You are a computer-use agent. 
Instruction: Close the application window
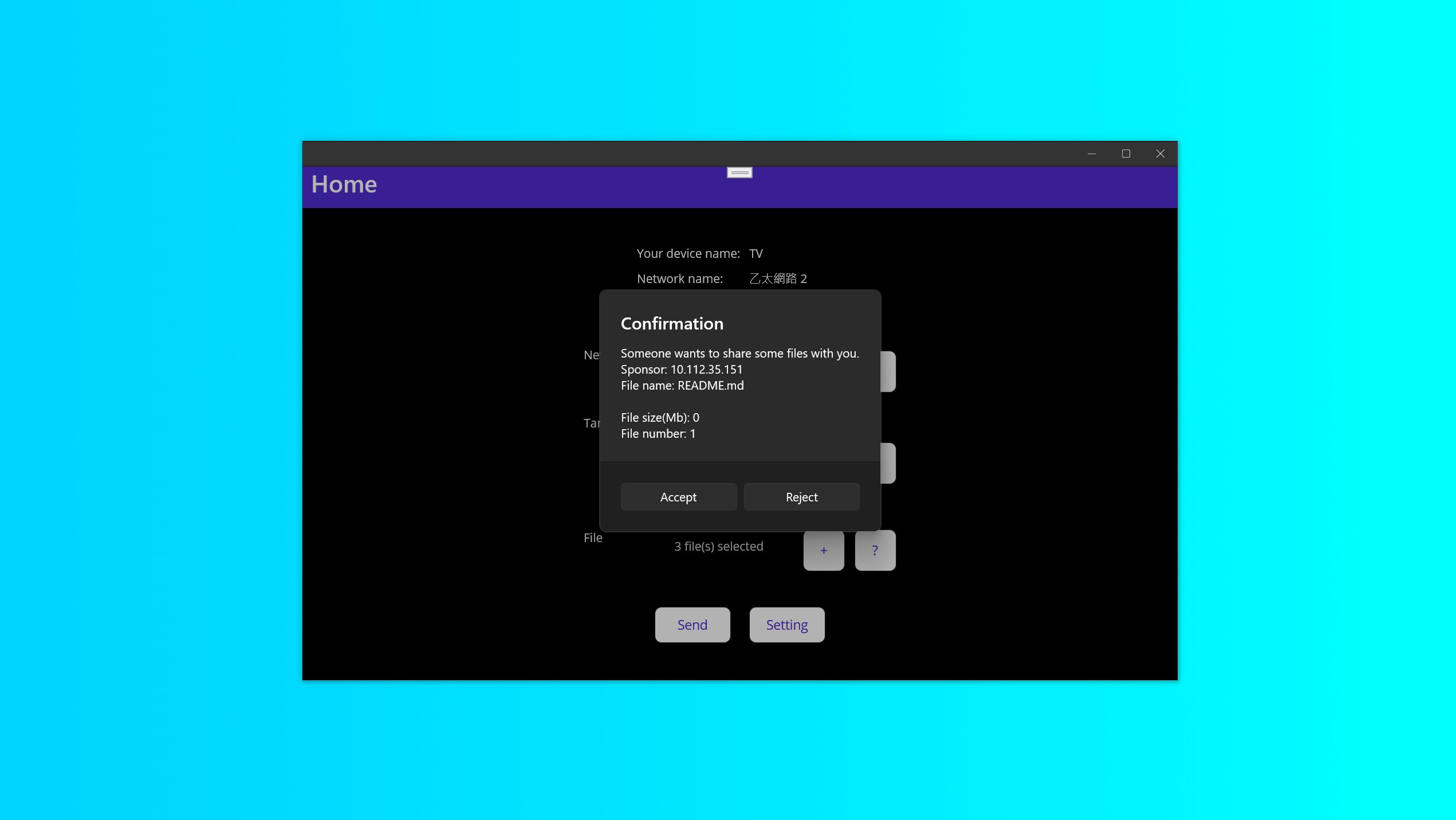click(x=1160, y=154)
